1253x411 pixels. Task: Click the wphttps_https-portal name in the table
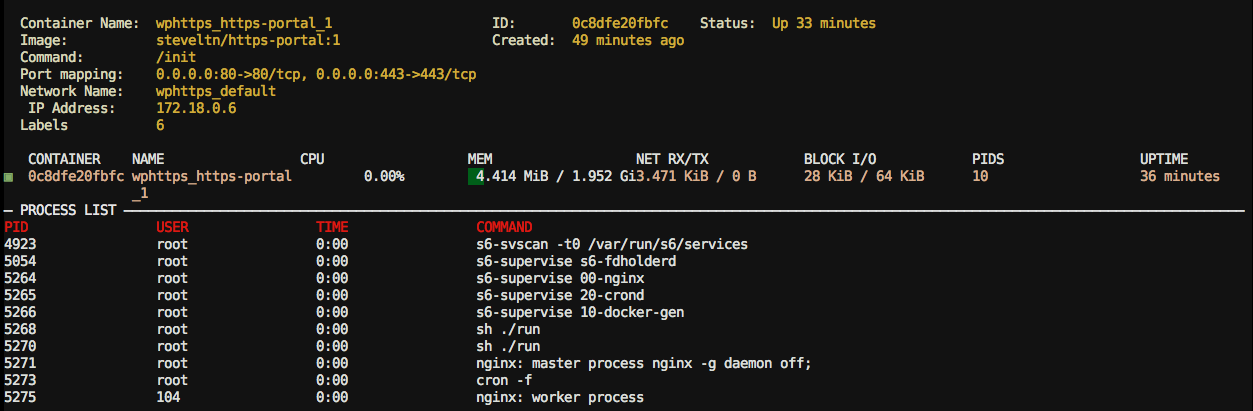[x=211, y=176]
